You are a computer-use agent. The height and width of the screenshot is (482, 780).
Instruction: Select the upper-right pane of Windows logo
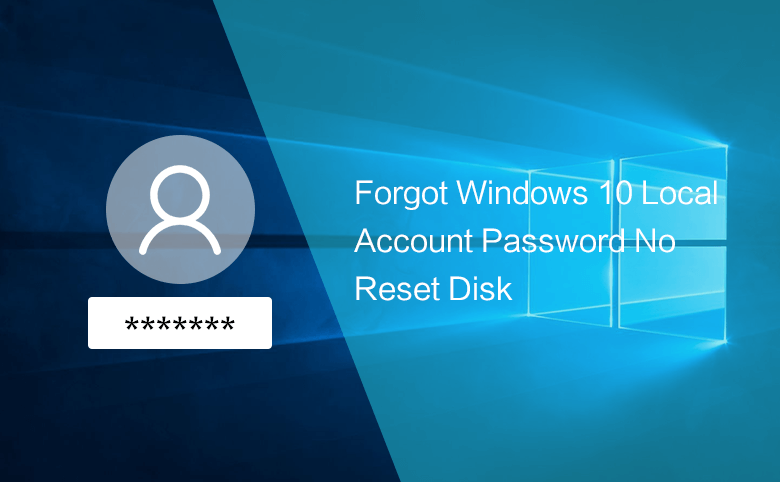(x=674, y=193)
